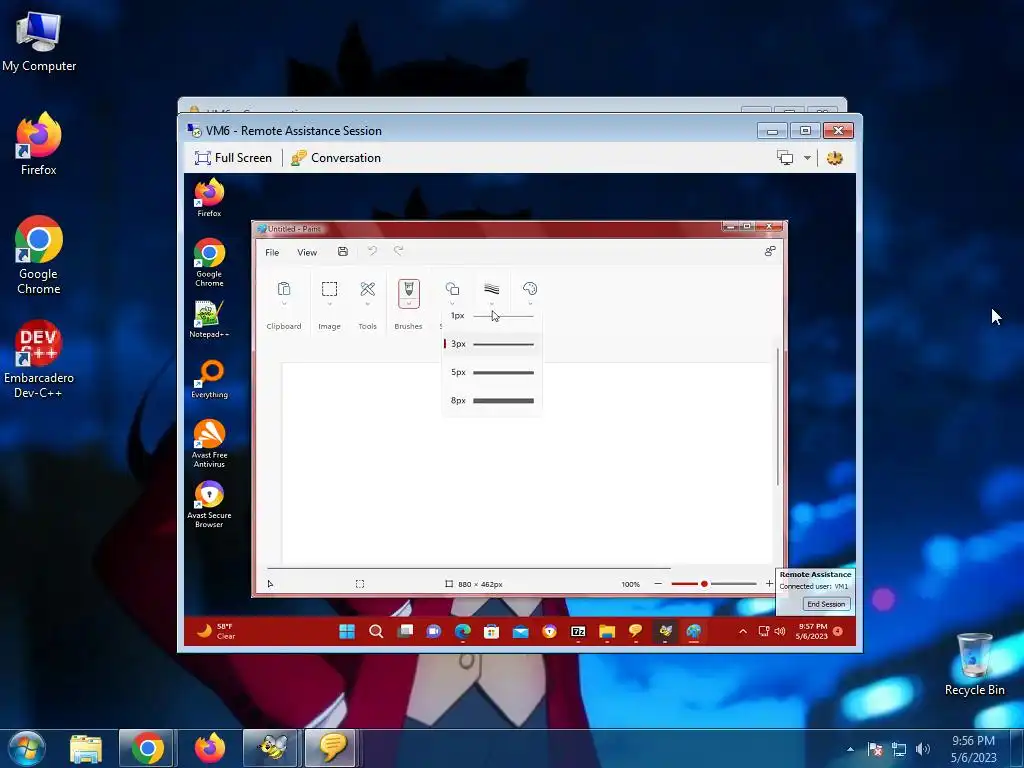Screen dimensions: 1024x768
Task: Open the weather widget showing 58°F Clear
Action: tap(217, 631)
